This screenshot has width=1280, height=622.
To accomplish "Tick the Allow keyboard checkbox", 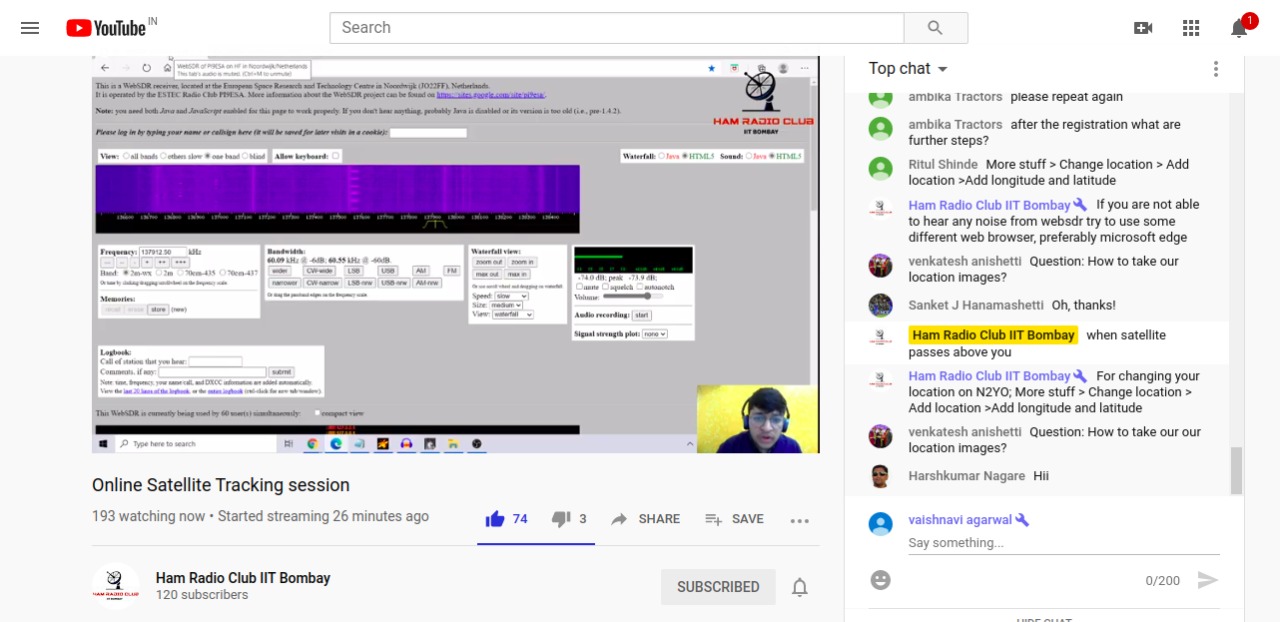I will [335, 156].
